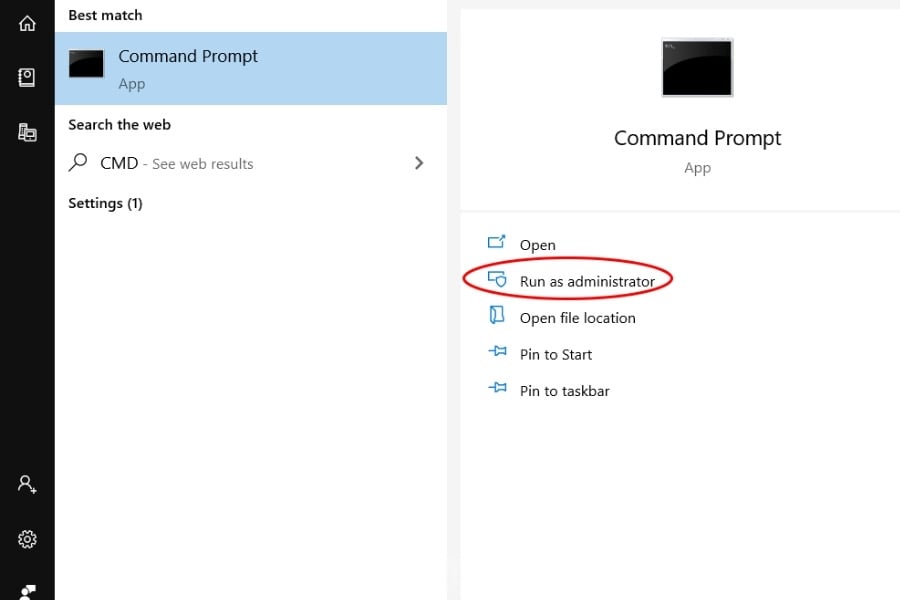Expand the Settings (1) search category
Viewport: 900px width, 600px height.
105,203
